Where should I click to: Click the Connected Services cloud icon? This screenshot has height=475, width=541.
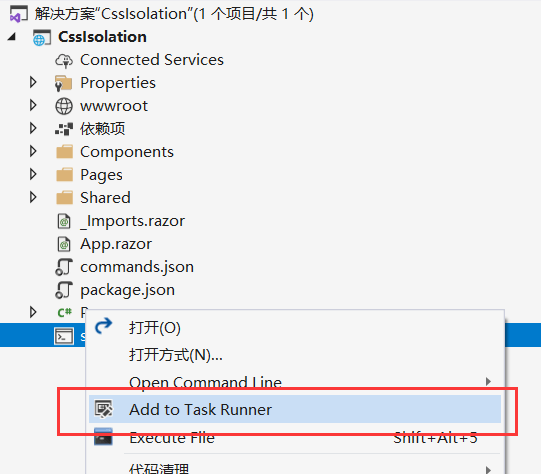[x=64, y=60]
